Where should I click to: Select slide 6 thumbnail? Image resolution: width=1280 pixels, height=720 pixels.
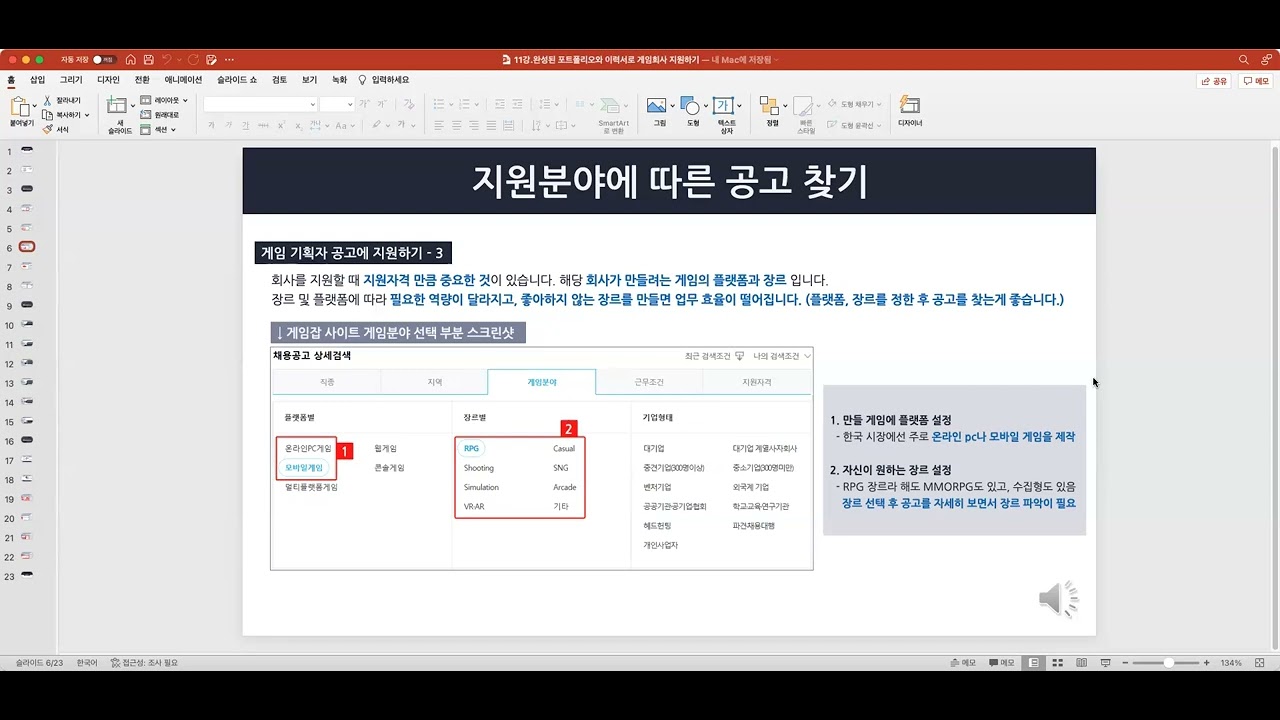[27, 247]
